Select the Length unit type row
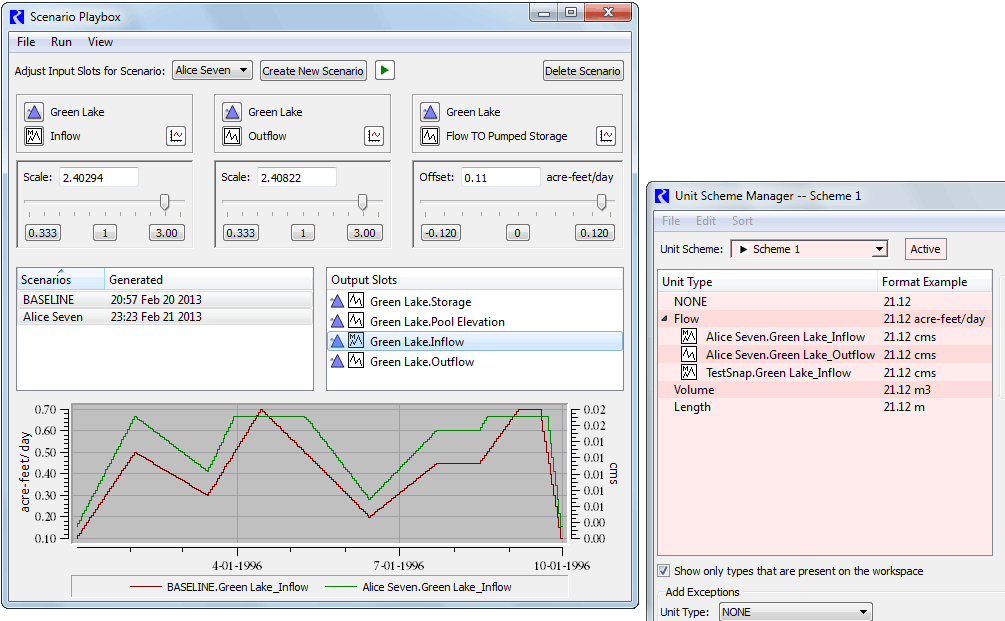 tap(825, 407)
